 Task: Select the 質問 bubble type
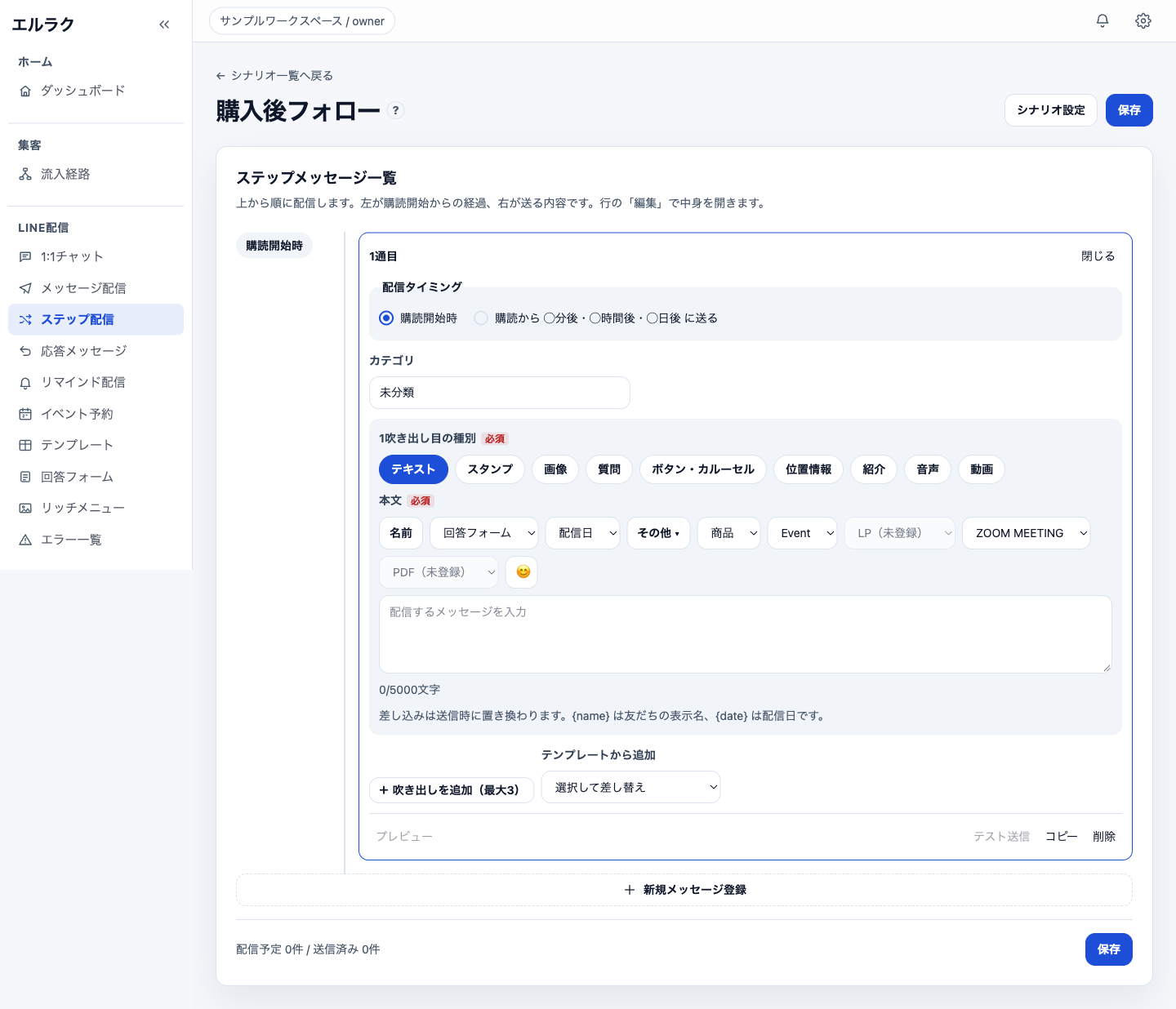coord(609,469)
